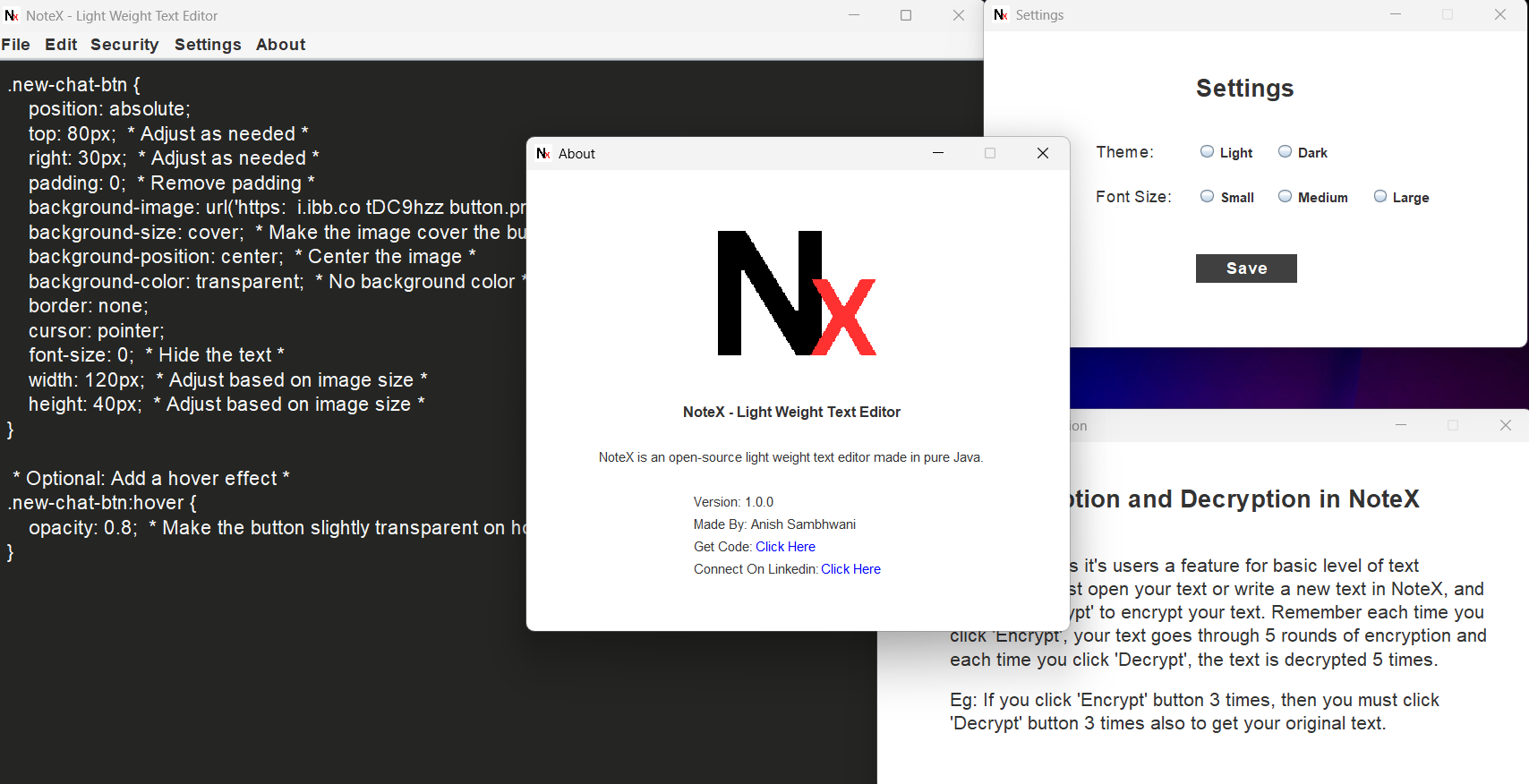1529x784 pixels.
Task: Minimize the Encryption help window
Action: pos(1401,425)
